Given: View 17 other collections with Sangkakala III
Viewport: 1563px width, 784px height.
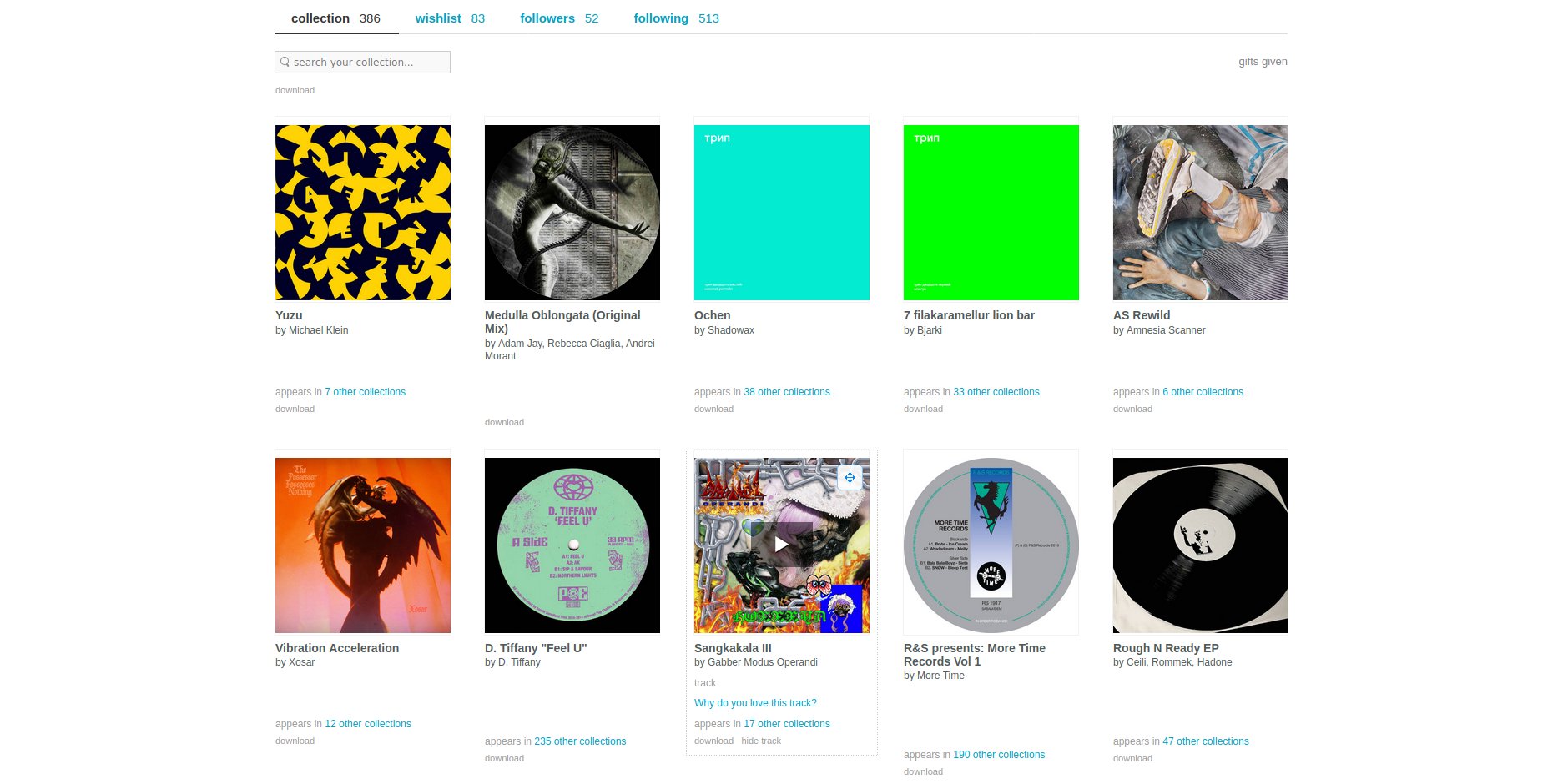Looking at the screenshot, I should click(787, 724).
